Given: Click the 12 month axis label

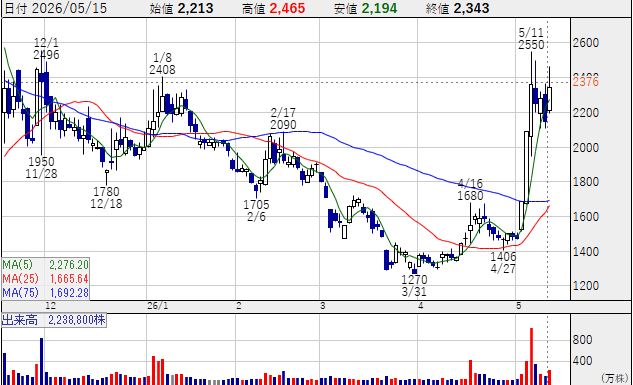Looking at the screenshot, I should tap(50, 306).
